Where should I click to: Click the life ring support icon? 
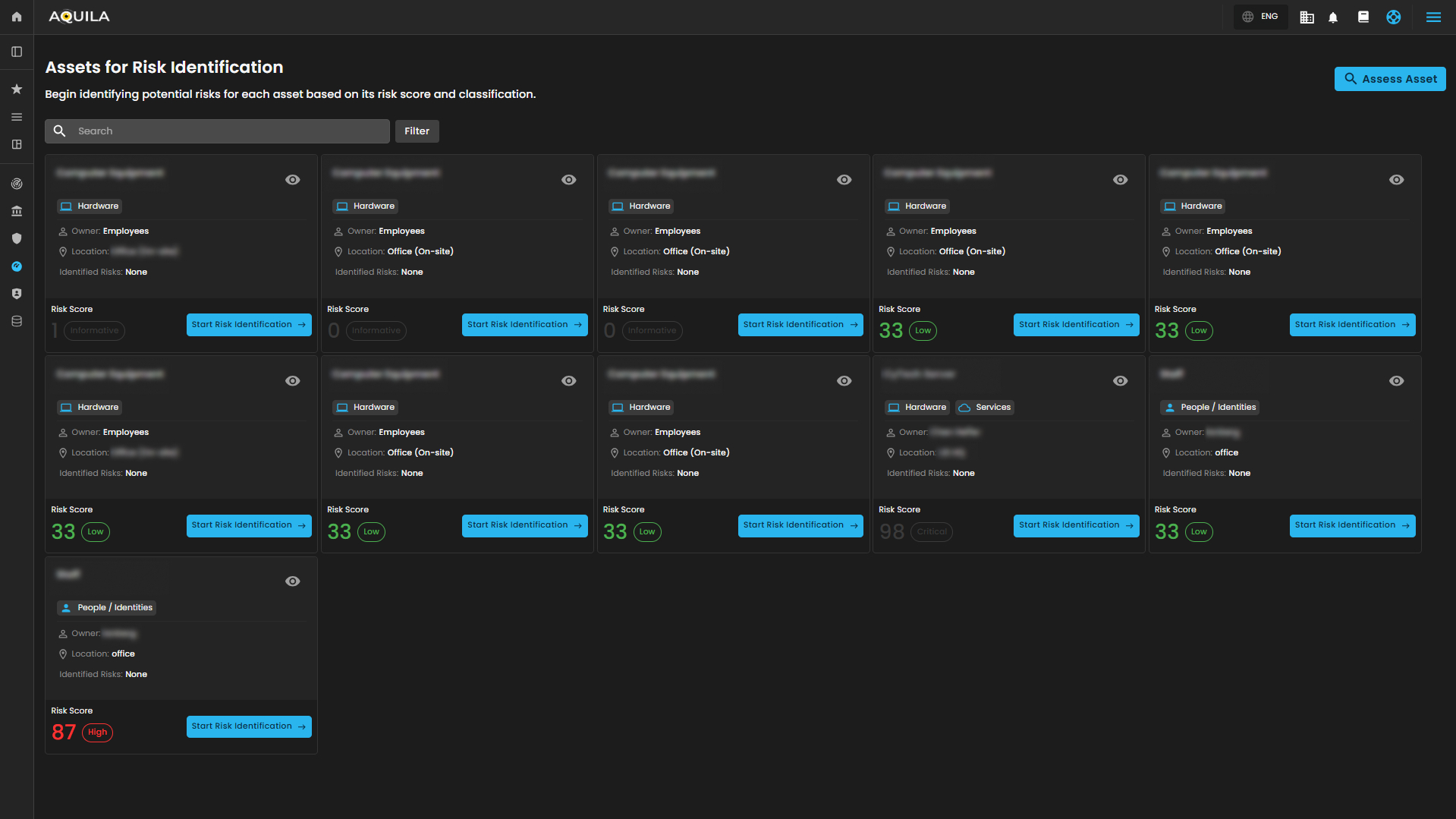pos(1394,17)
